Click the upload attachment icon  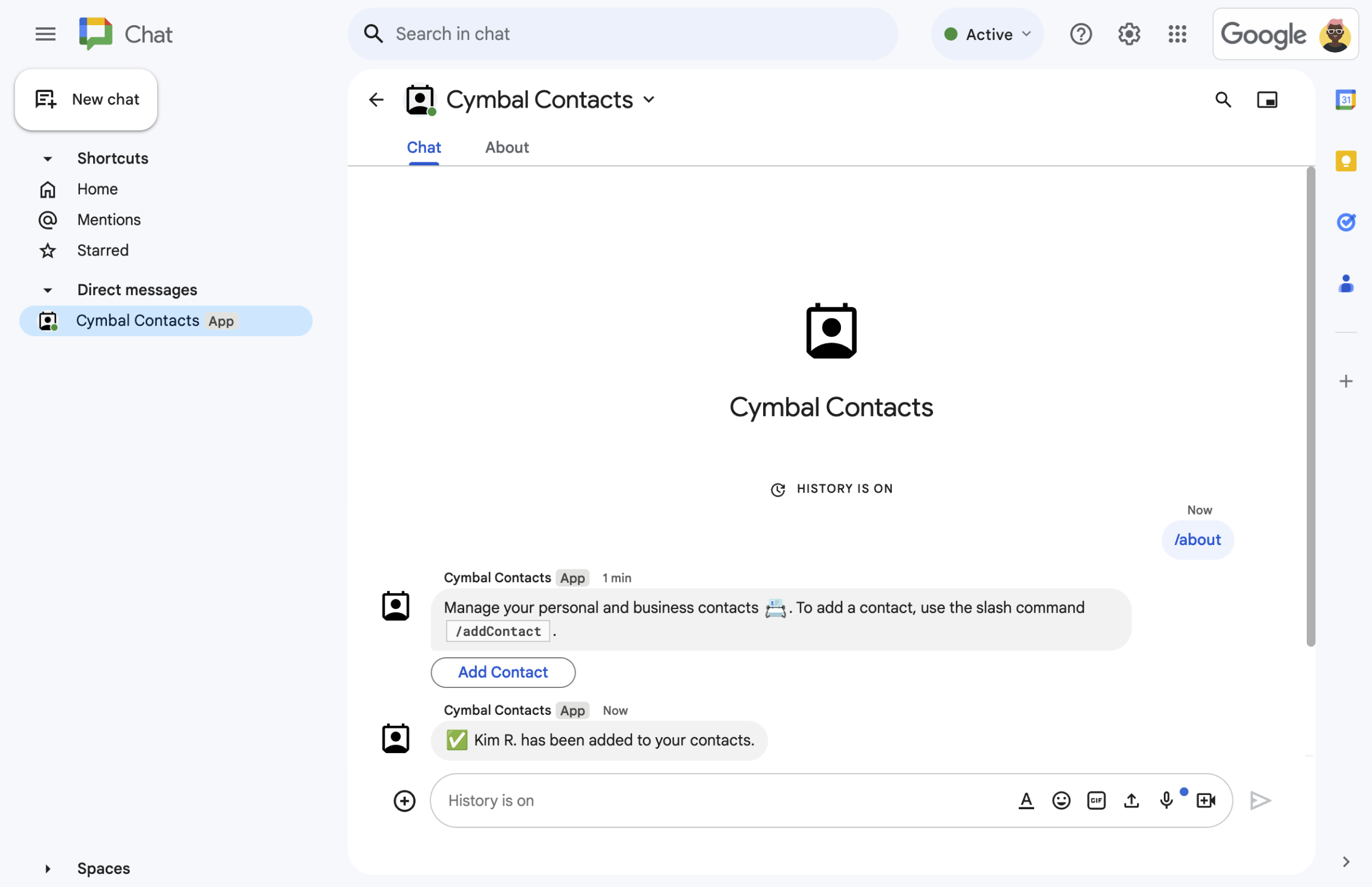point(1131,799)
